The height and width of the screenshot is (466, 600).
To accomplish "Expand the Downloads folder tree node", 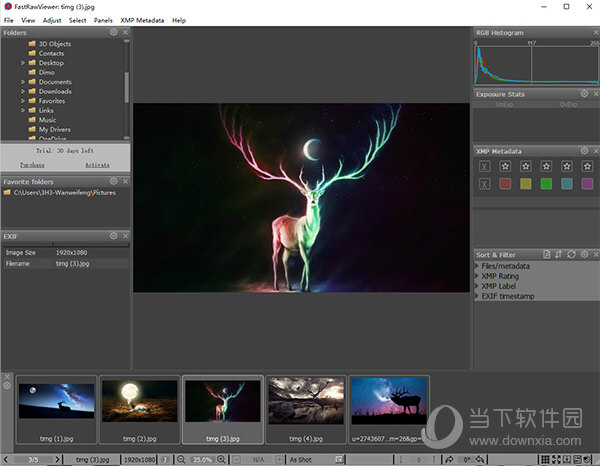I will click(23, 91).
